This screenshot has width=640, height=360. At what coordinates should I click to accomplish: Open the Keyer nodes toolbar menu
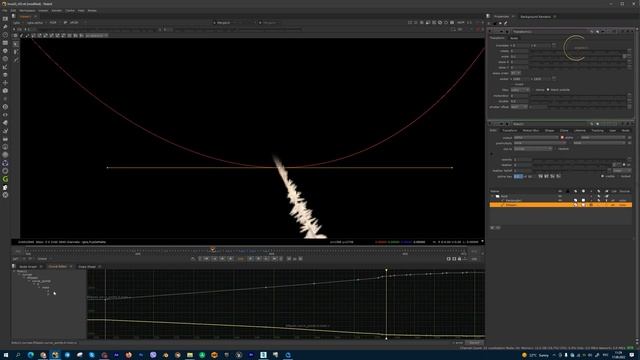(x=5, y=67)
